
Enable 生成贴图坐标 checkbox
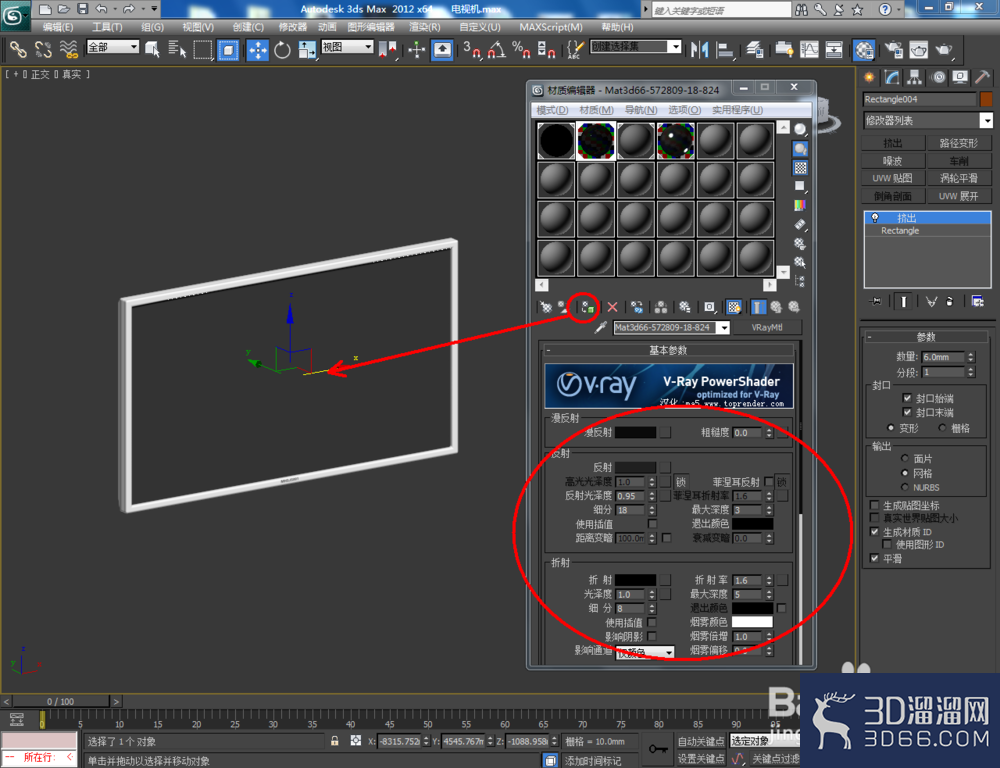click(874, 505)
